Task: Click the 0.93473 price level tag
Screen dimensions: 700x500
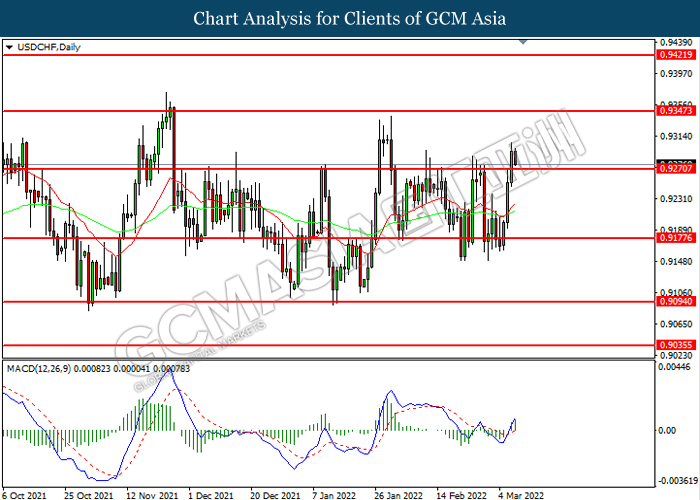Action: (x=676, y=110)
